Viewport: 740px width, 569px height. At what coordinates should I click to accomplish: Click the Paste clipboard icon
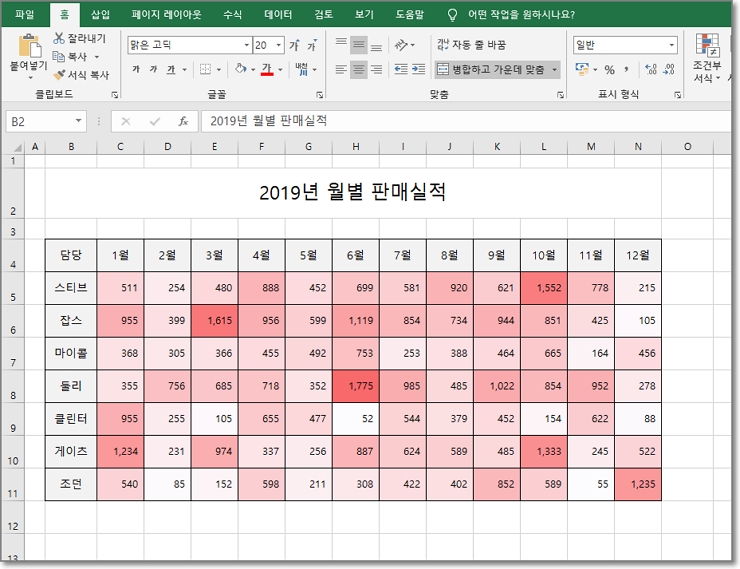coord(29,46)
